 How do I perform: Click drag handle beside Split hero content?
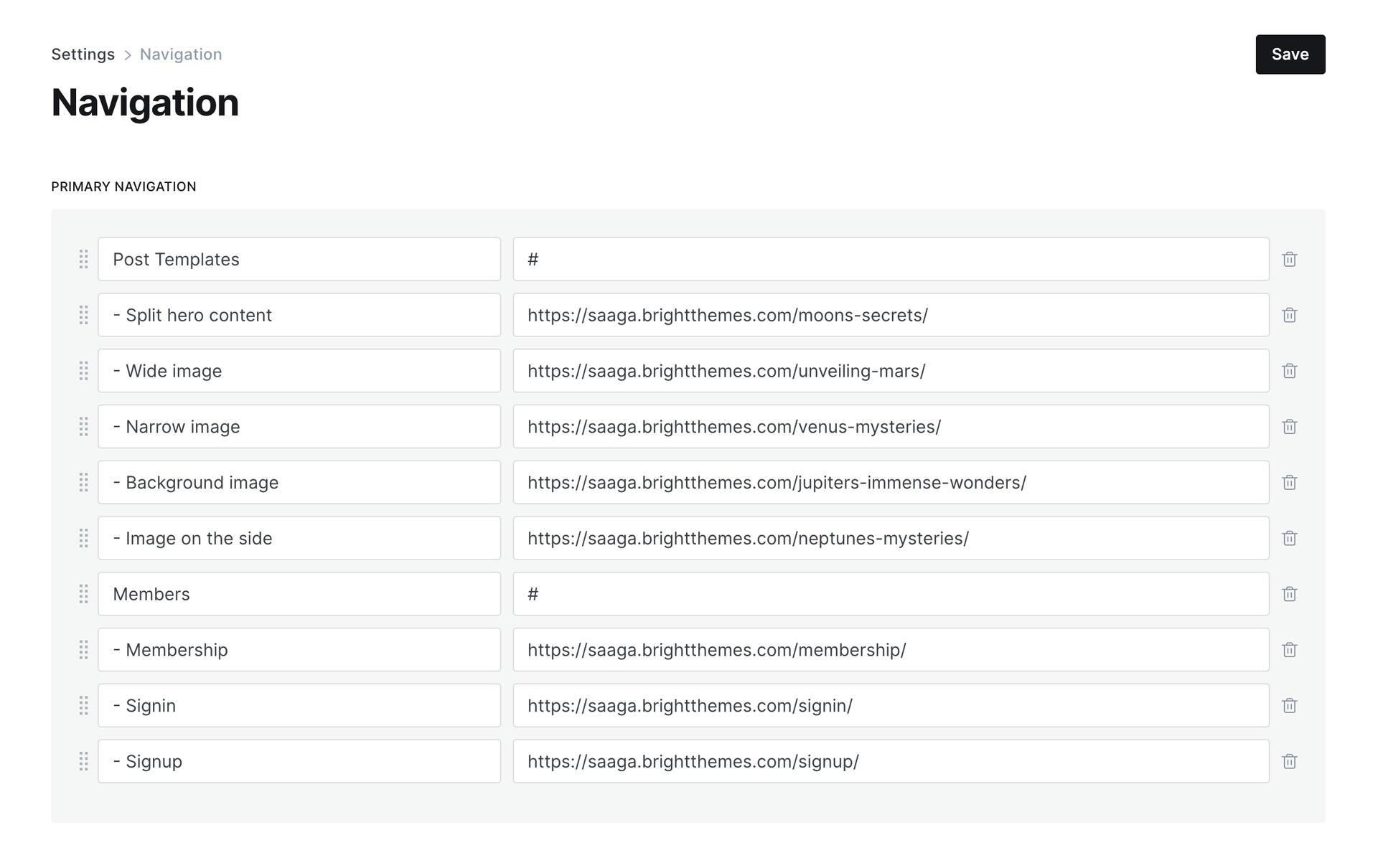click(x=84, y=315)
